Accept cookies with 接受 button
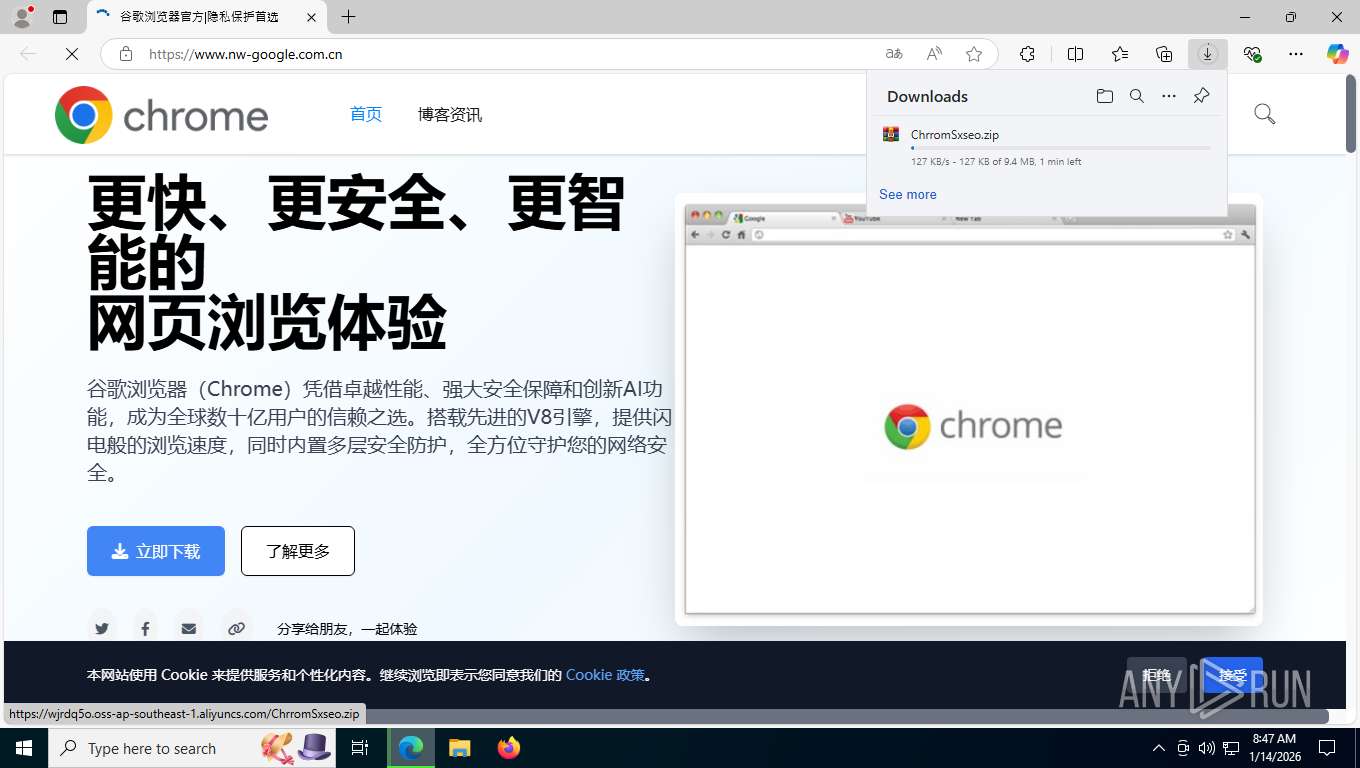The width and height of the screenshot is (1360, 768). [x=1233, y=675]
